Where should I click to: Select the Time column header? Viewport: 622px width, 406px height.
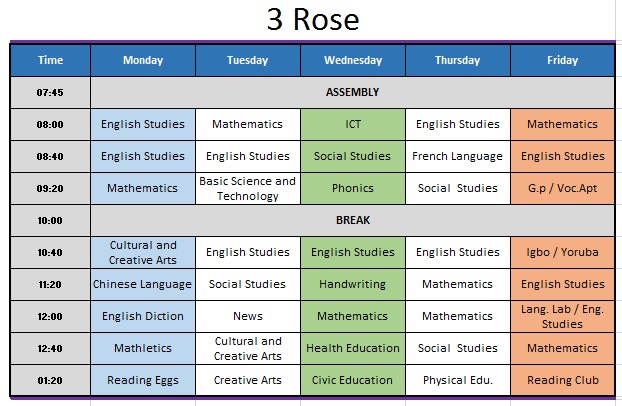tap(50, 60)
